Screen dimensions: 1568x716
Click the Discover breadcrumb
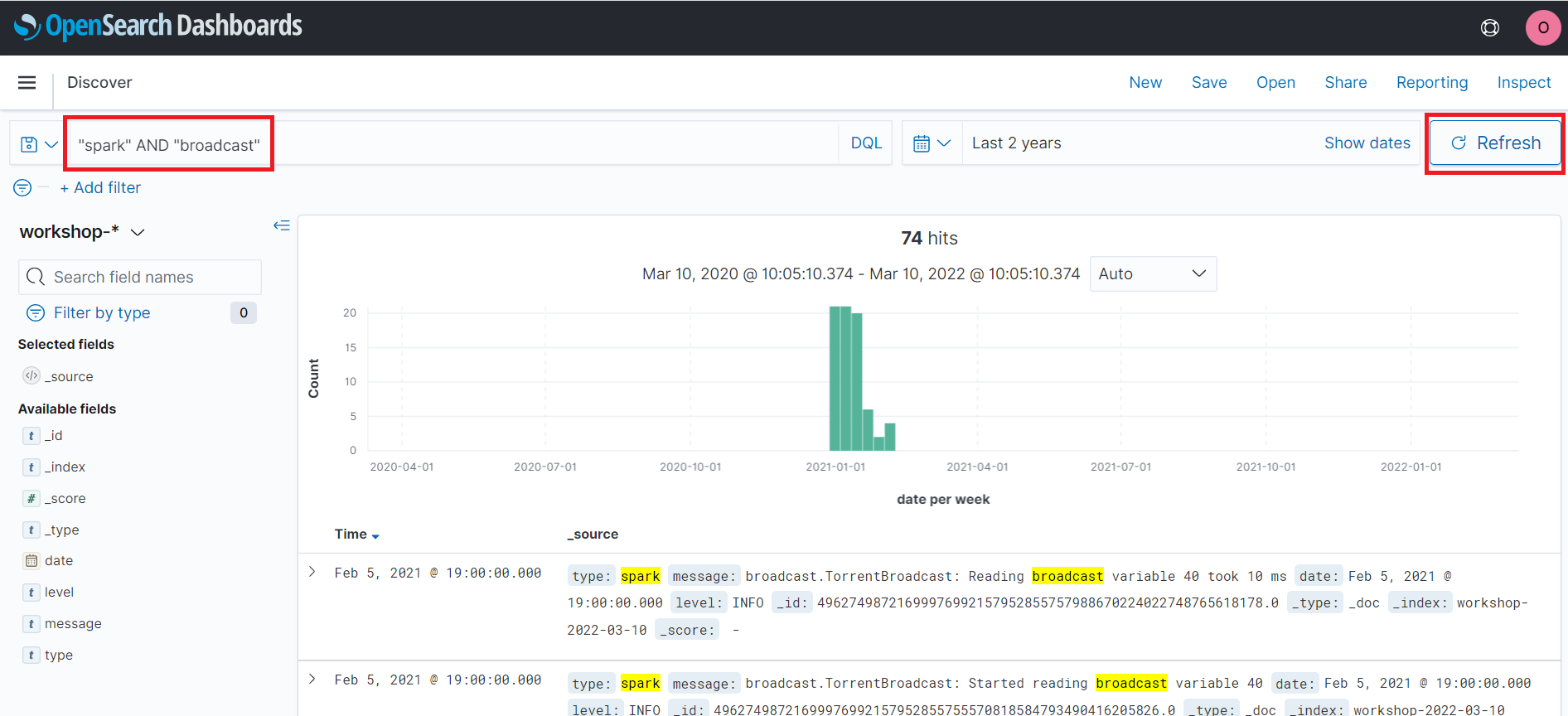coord(99,82)
